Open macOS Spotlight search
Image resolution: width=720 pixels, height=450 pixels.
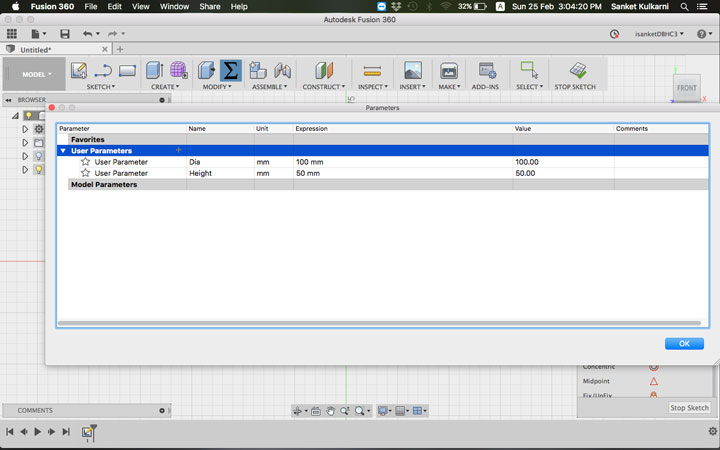(684, 6)
